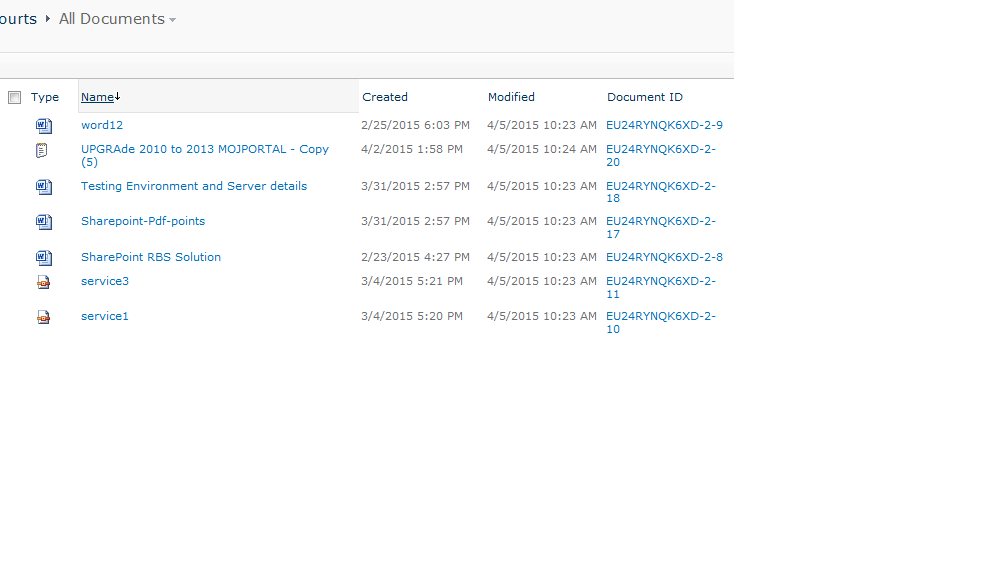
Task: Click the file icon for UPGRAde 2010 to 2013 MOJPORTAL
Action: [x=42, y=150]
